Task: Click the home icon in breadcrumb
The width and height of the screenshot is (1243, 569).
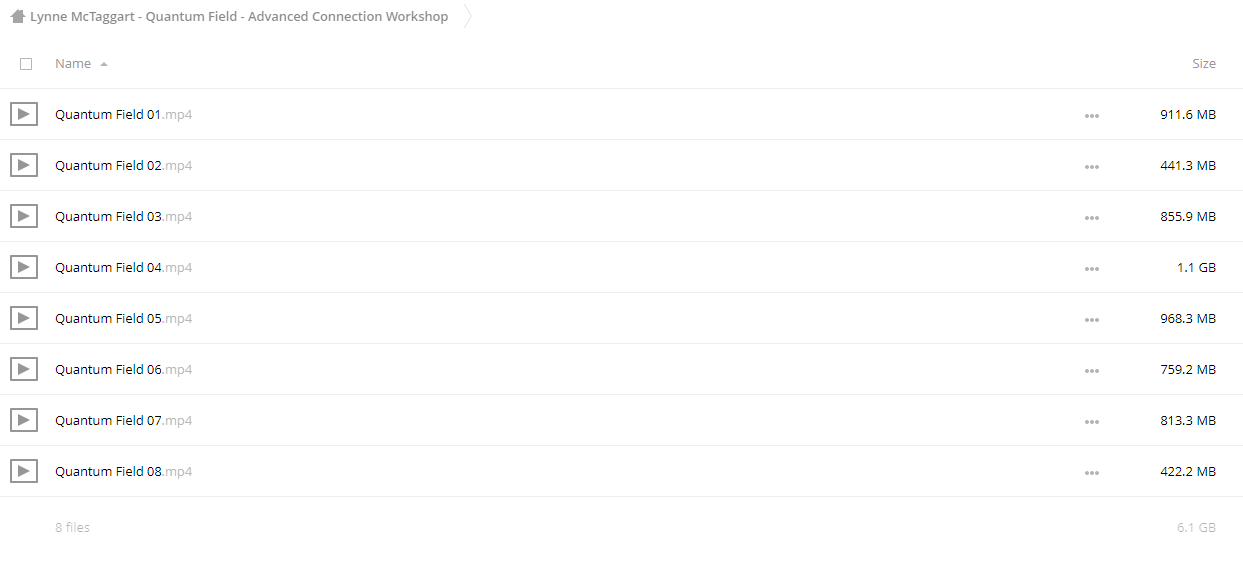Action: pyautogui.click(x=17, y=16)
